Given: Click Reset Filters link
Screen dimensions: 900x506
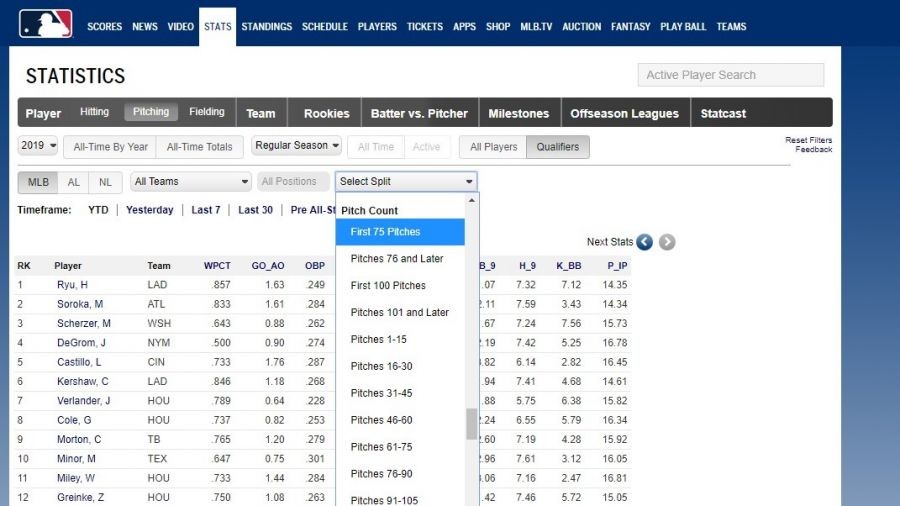Looking at the screenshot, I should coord(808,140).
